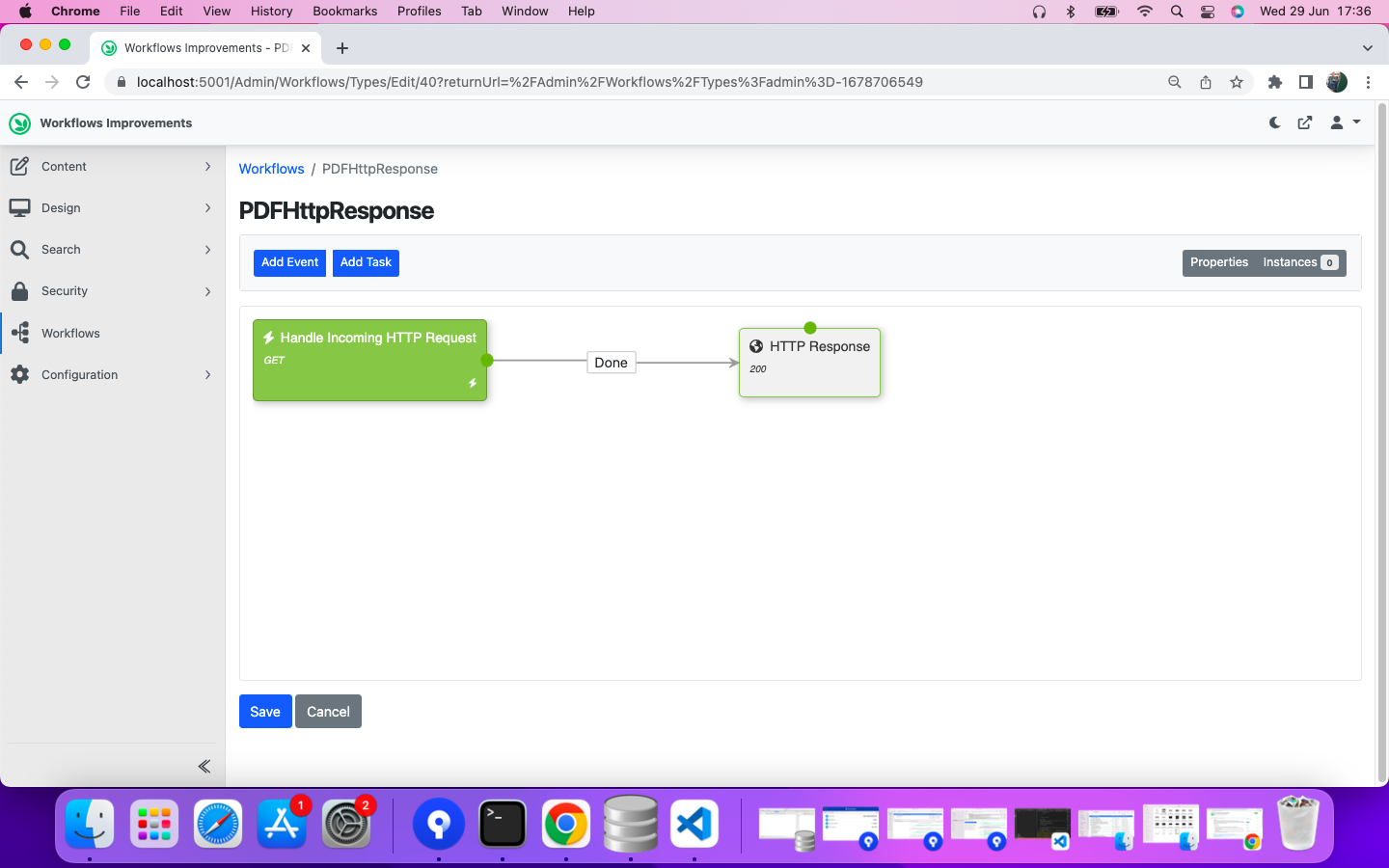Image resolution: width=1389 pixels, height=868 pixels.
Task: Open Control Center in menu bar
Action: pos(1208,12)
